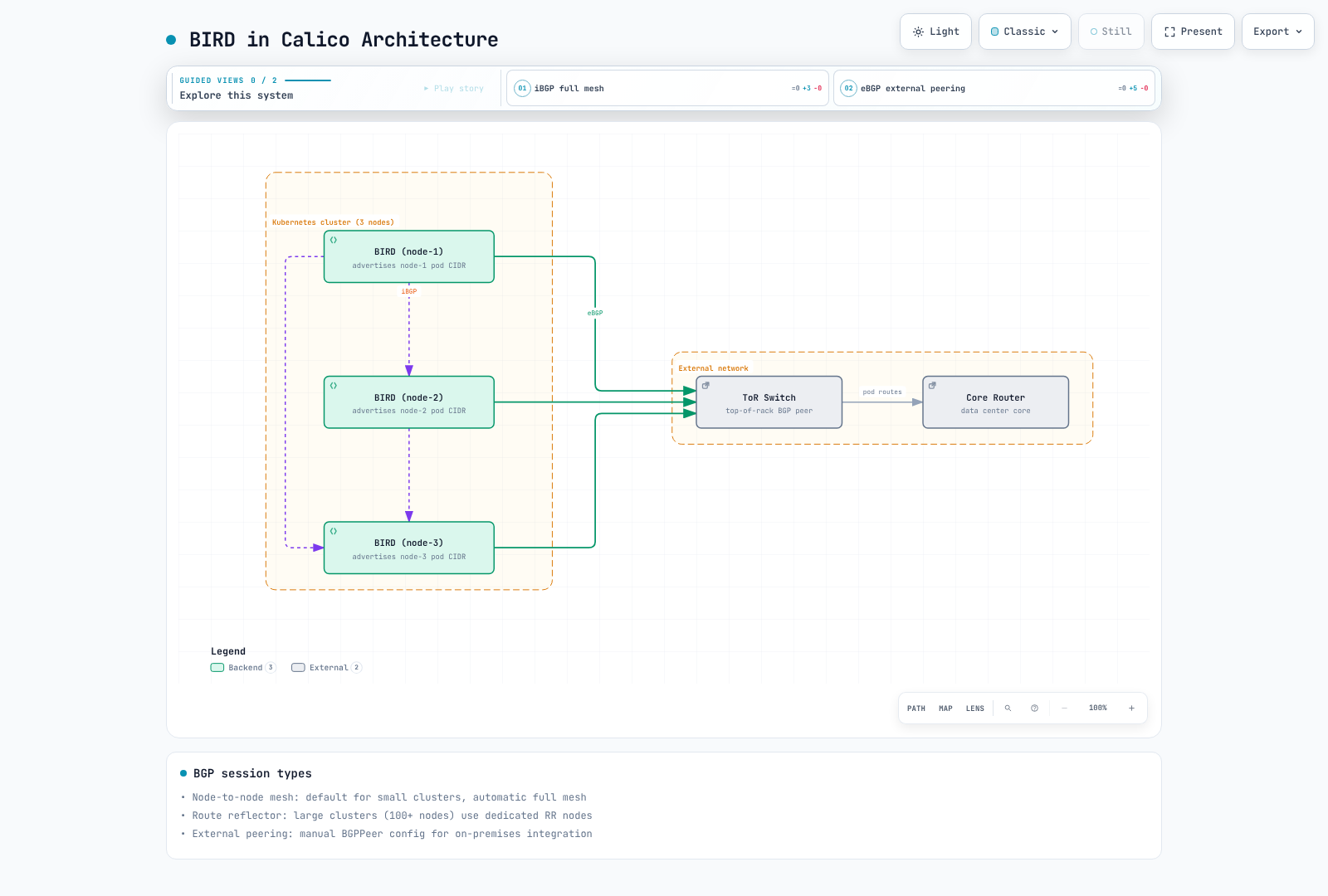Click code icon on BIRD (node-3)
1328x896 pixels.
(x=334, y=531)
